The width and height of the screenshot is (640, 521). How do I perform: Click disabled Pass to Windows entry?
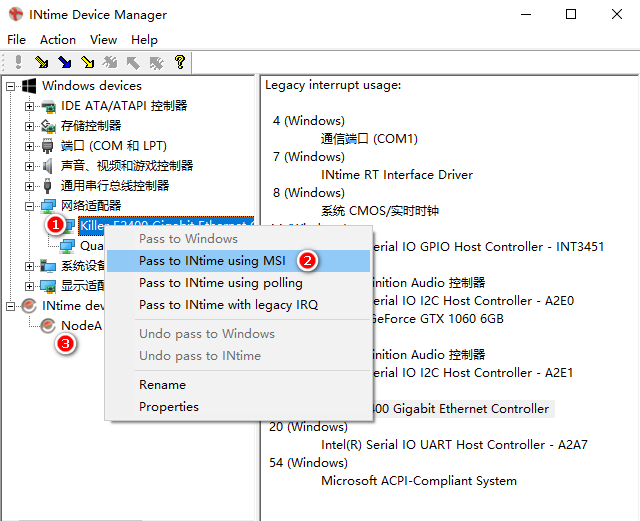tap(238, 239)
